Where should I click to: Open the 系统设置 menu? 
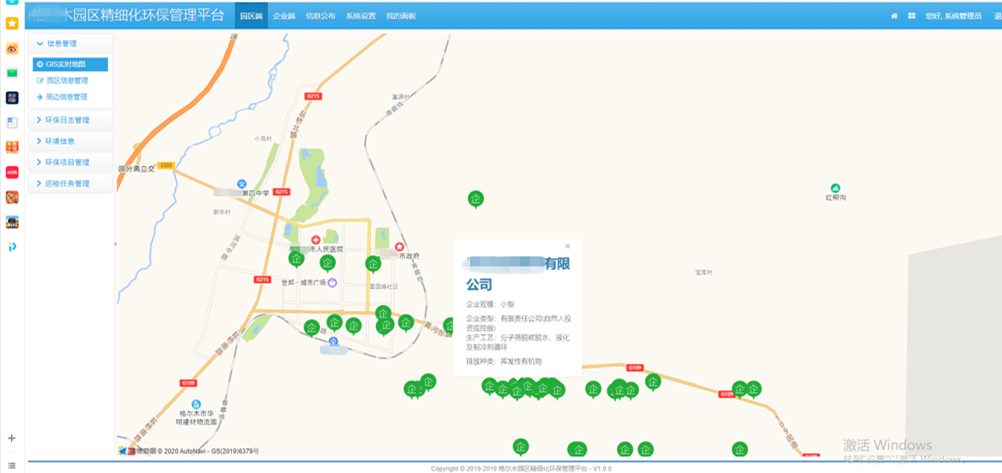[361, 16]
